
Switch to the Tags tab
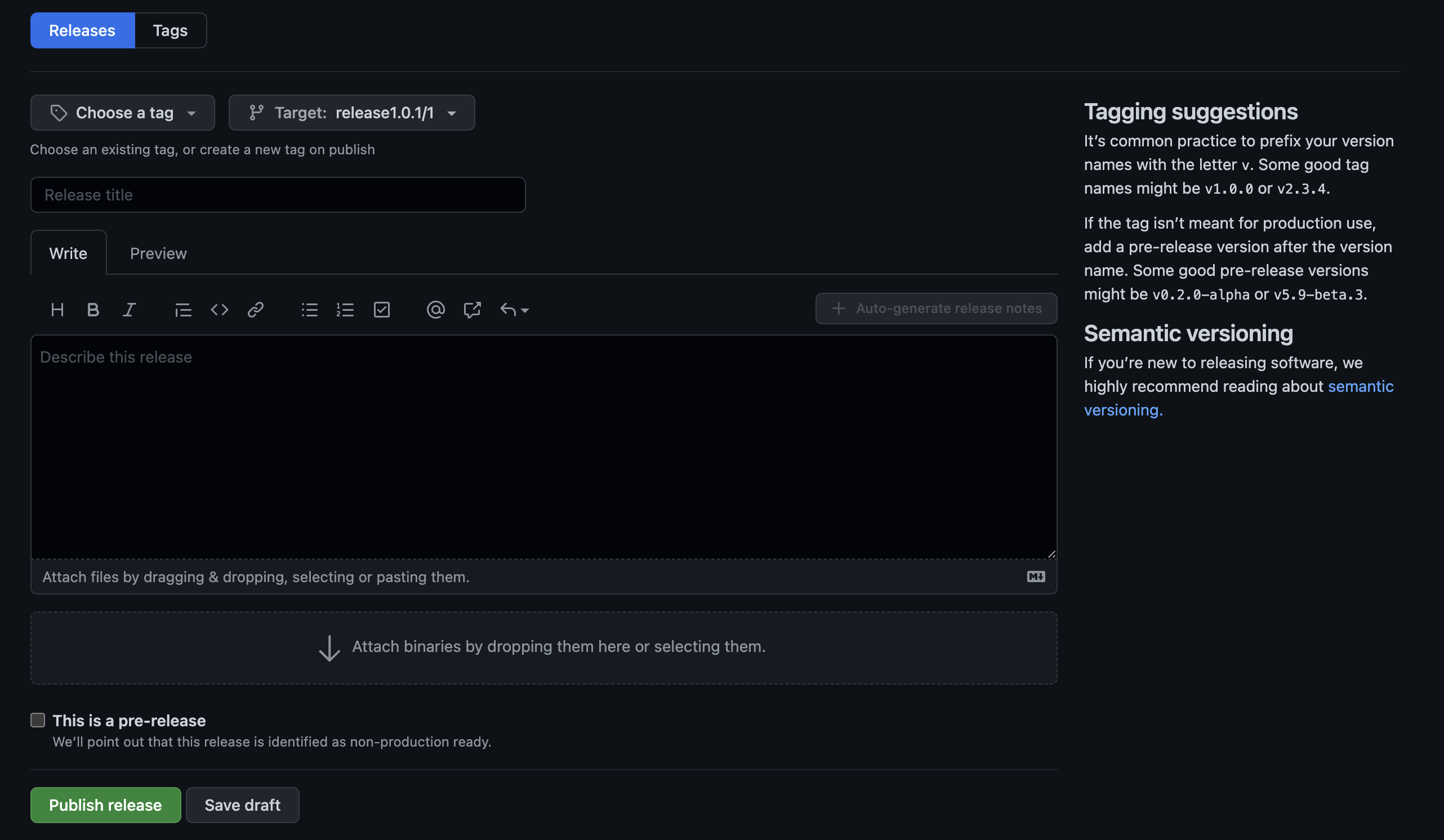click(170, 30)
